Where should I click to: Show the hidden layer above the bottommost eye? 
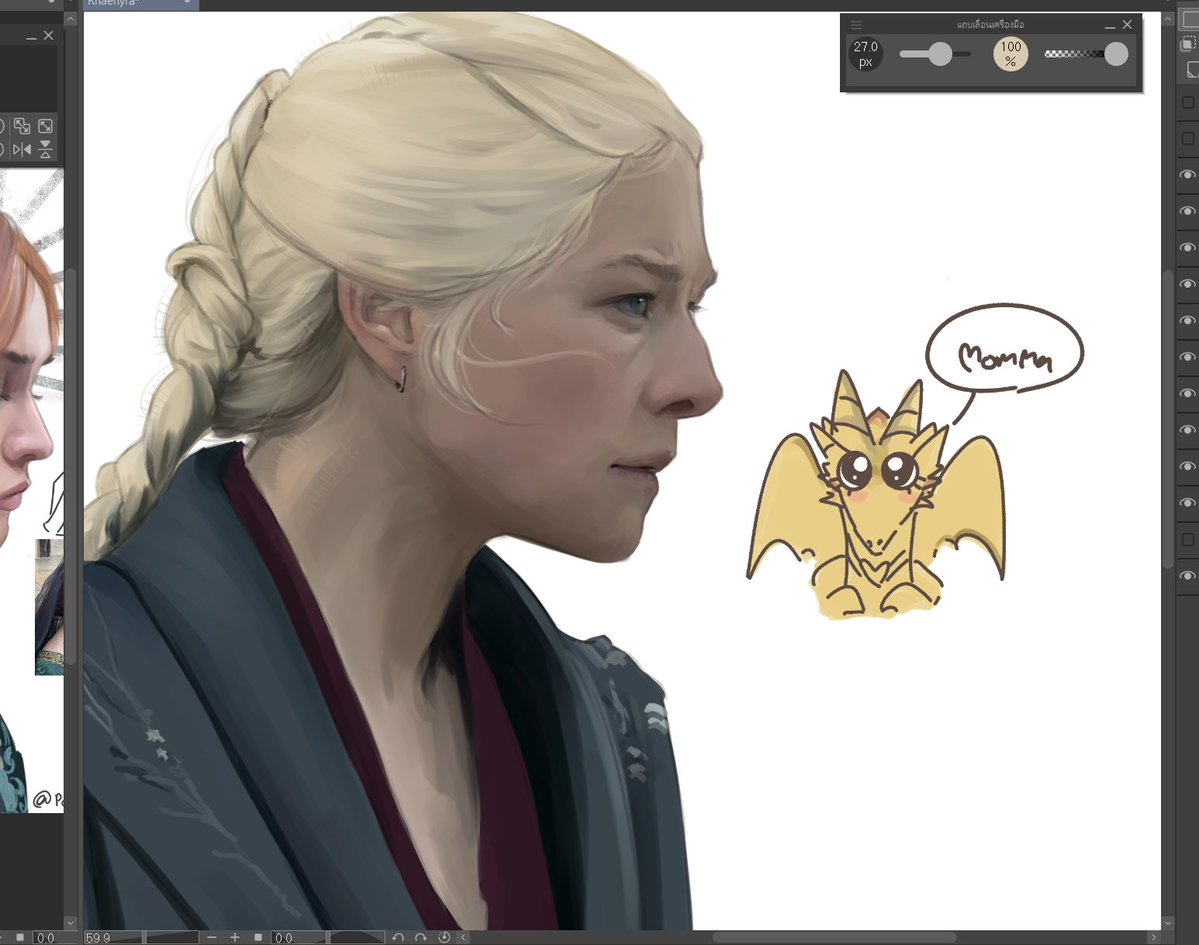[1188, 540]
